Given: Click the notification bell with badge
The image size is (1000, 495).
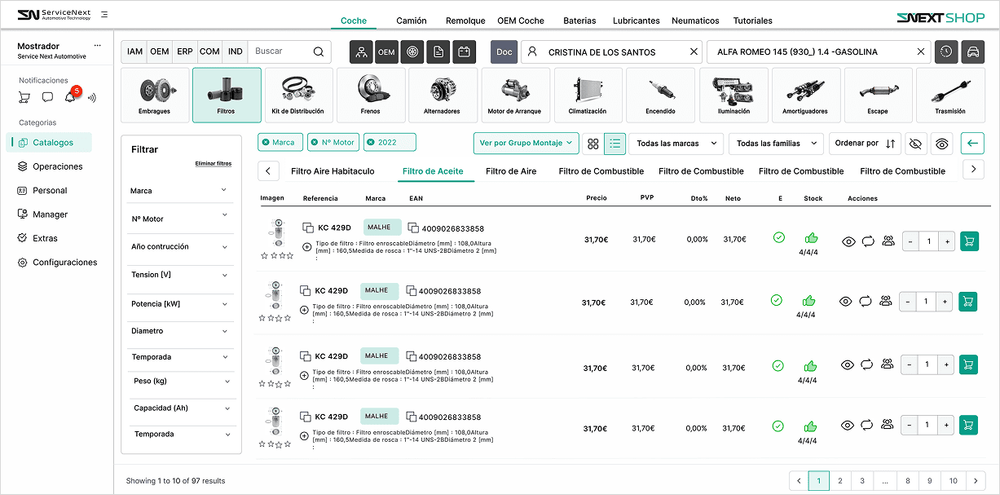Looking at the screenshot, I should [x=71, y=96].
